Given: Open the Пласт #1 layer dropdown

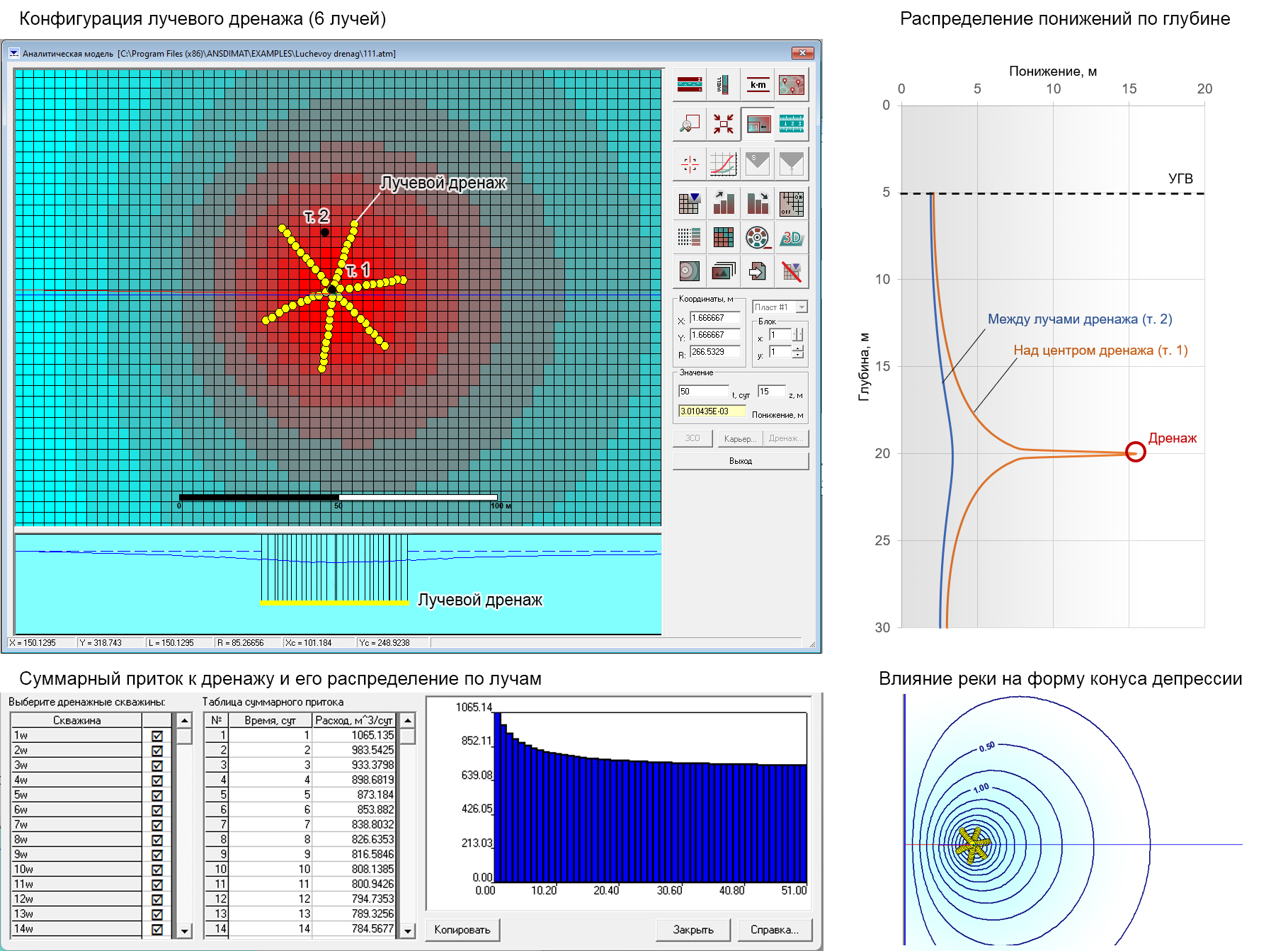Looking at the screenshot, I should coord(802,307).
